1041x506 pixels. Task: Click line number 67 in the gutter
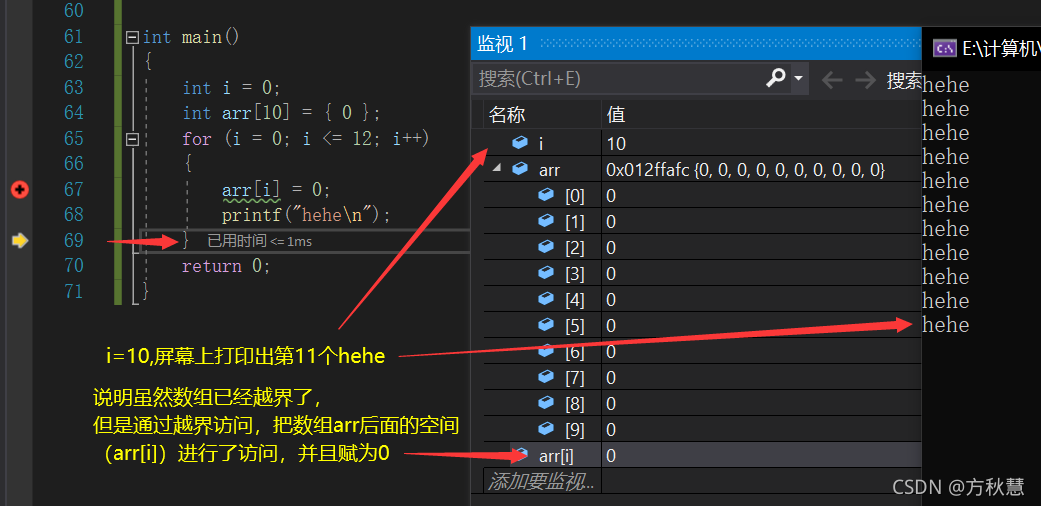coord(73,190)
